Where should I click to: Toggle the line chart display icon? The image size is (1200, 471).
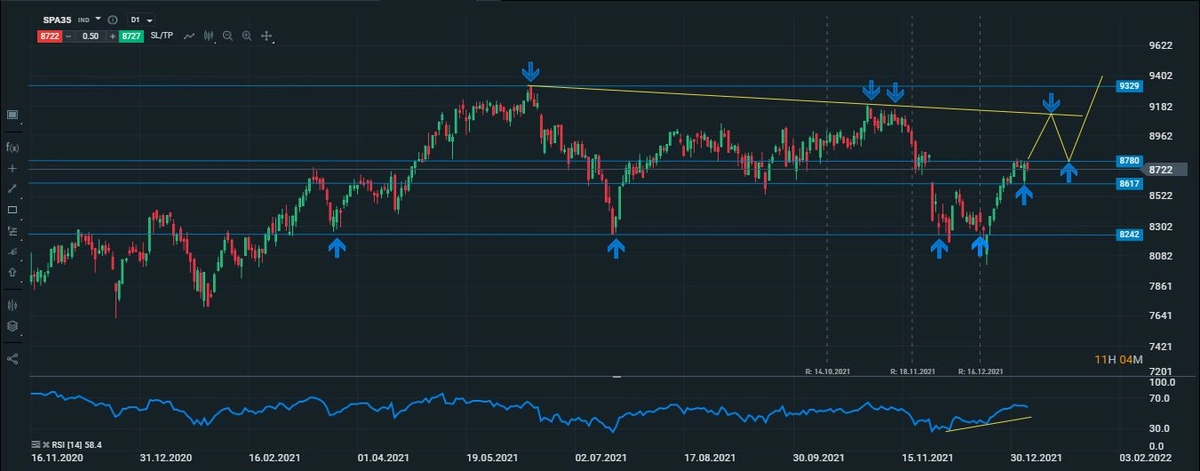(188, 36)
